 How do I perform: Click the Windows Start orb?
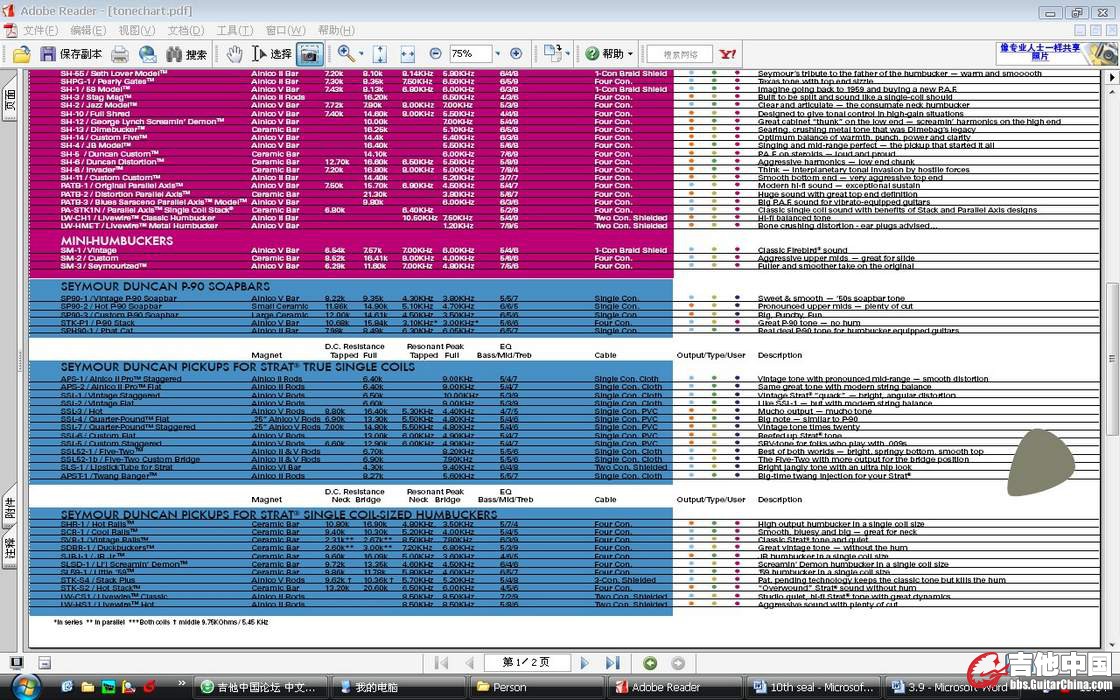tap(26, 686)
